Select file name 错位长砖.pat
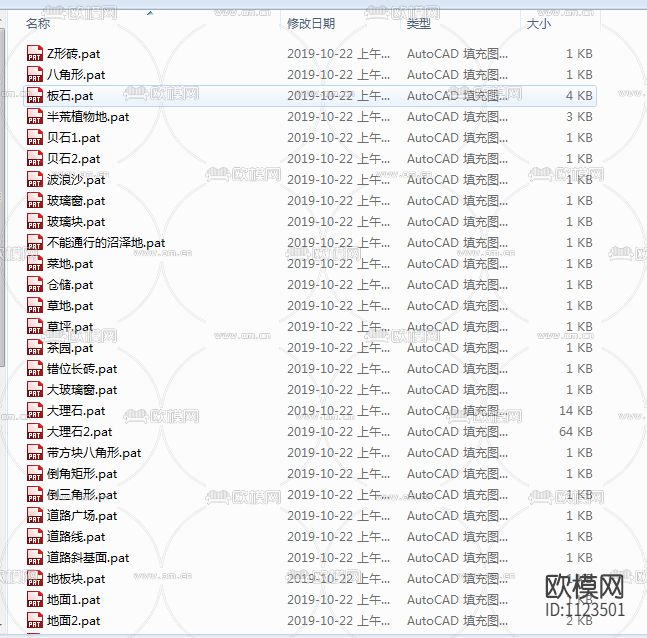This screenshot has height=638, width=647. point(82,369)
